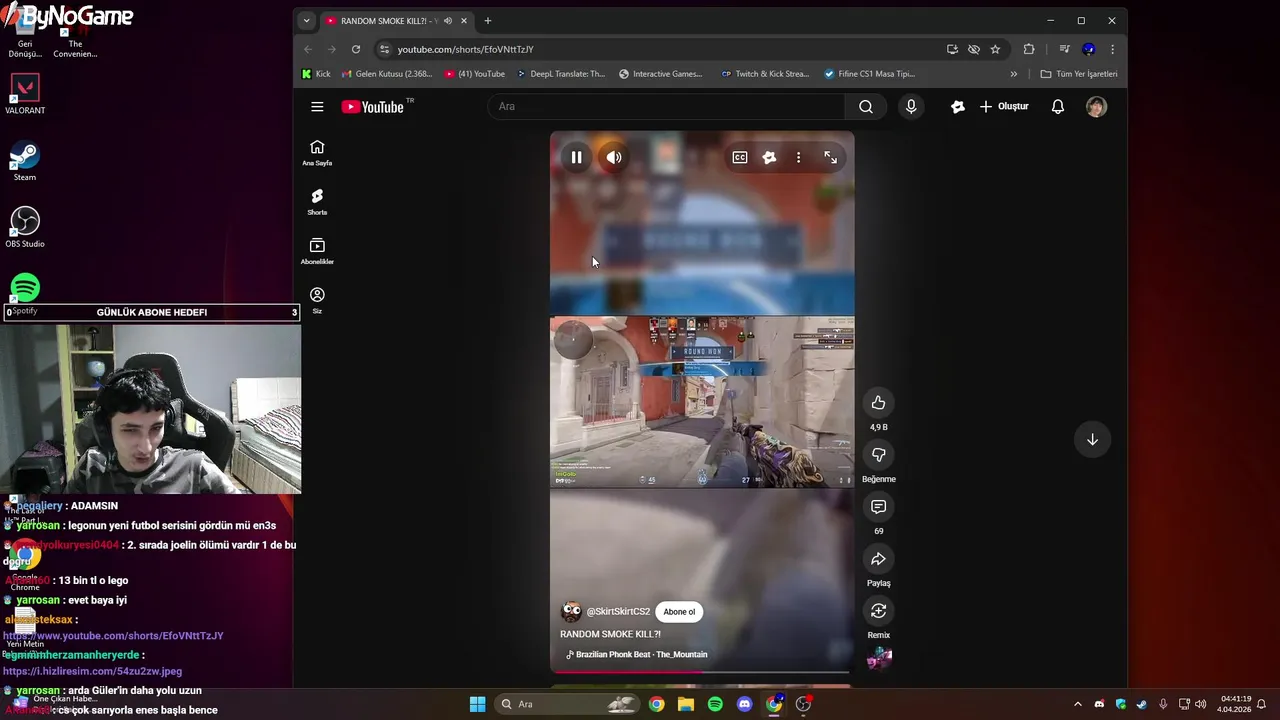Focus the YouTube Ara search field

[x=667, y=107]
